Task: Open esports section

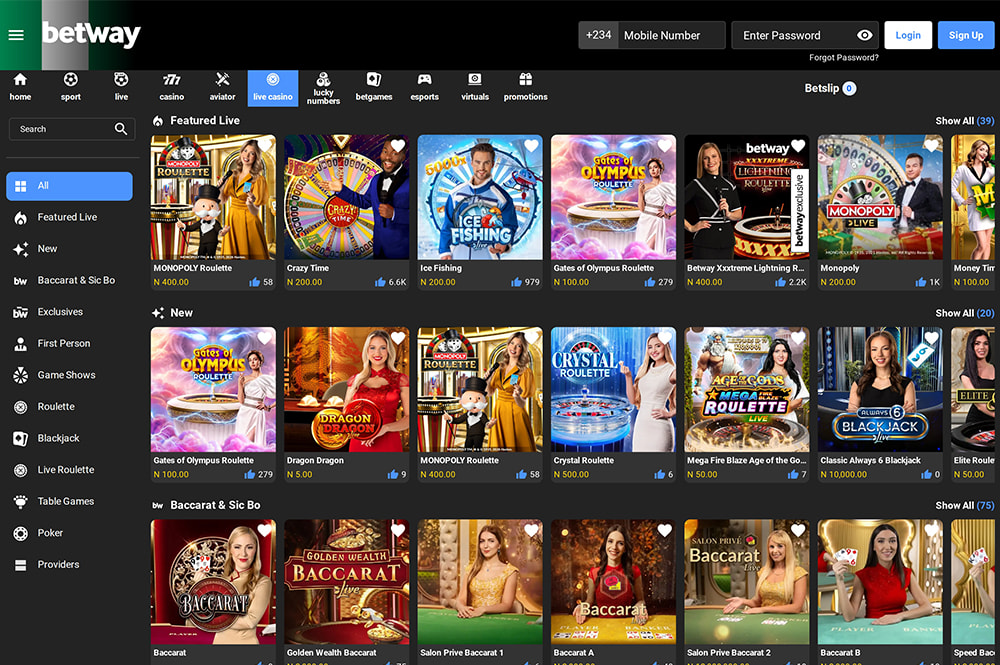Action: tap(424, 87)
